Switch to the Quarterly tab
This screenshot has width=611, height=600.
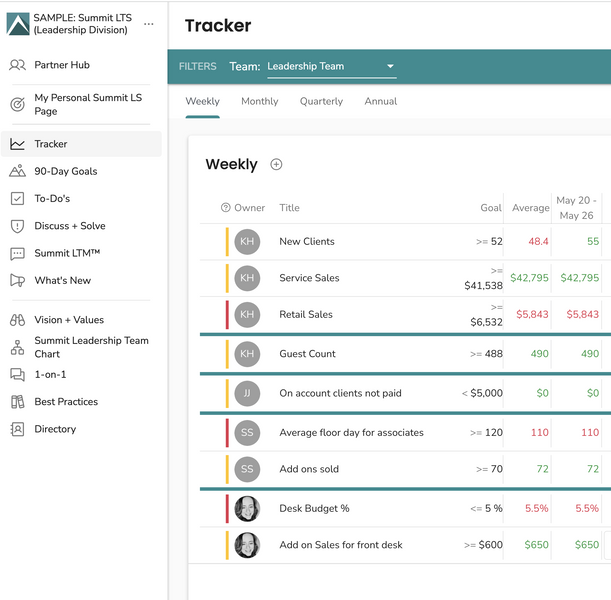321,102
